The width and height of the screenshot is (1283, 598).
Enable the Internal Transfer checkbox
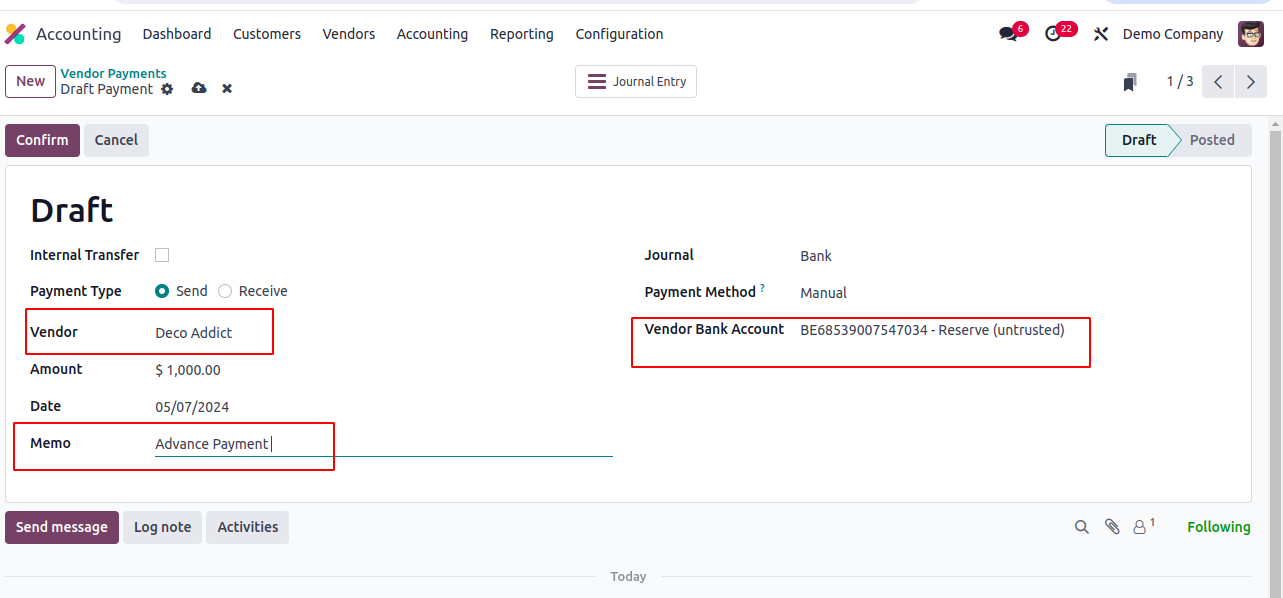click(162, 255)
